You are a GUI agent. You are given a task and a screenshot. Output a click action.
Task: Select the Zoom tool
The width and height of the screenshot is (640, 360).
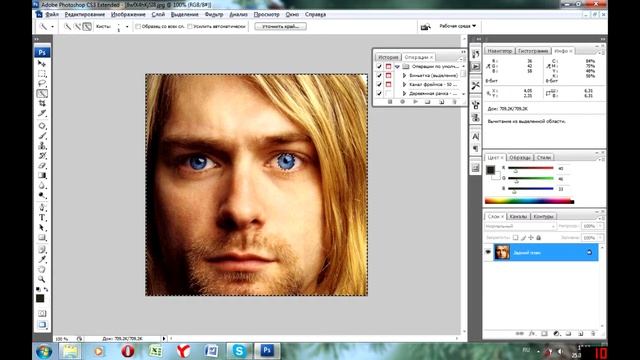point(42,279)
